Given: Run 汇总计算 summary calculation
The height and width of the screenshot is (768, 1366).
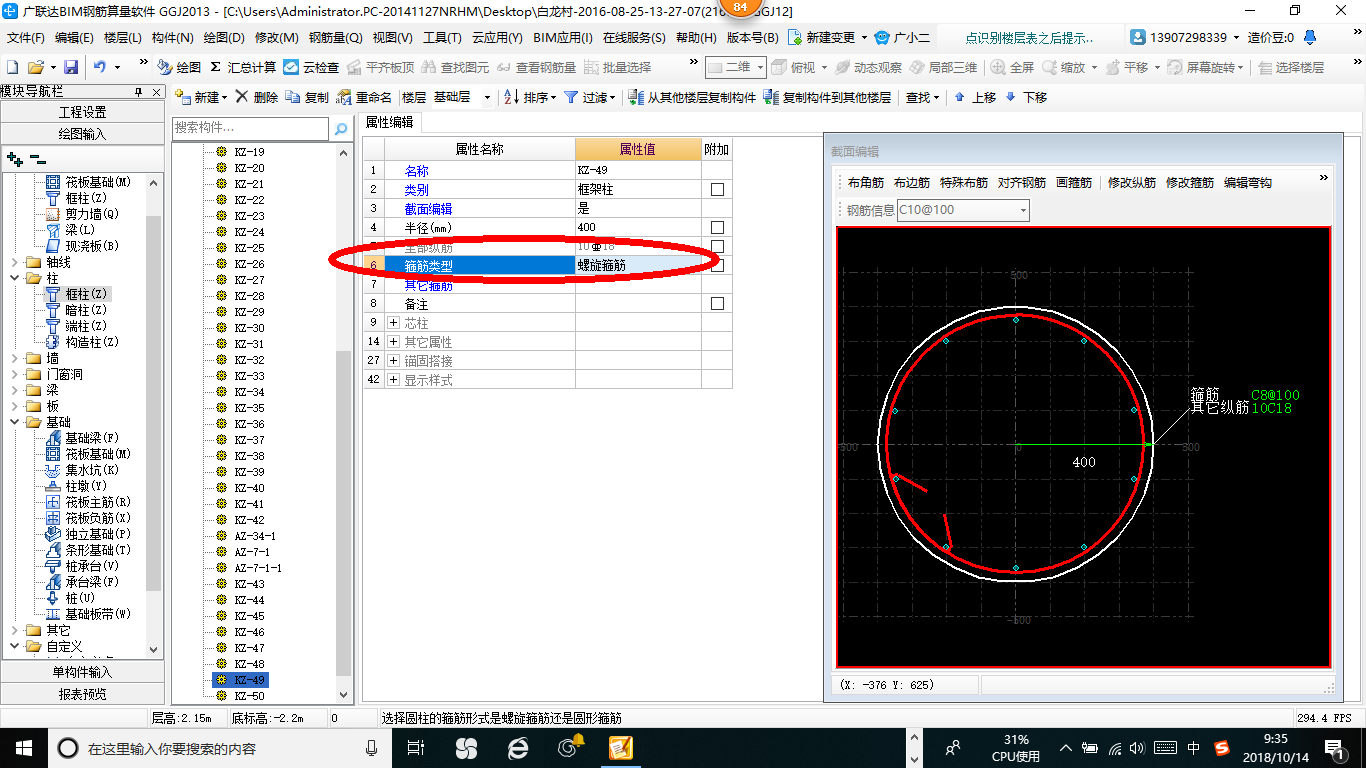Looking at the screenshot, I should [x=243, y=67].
